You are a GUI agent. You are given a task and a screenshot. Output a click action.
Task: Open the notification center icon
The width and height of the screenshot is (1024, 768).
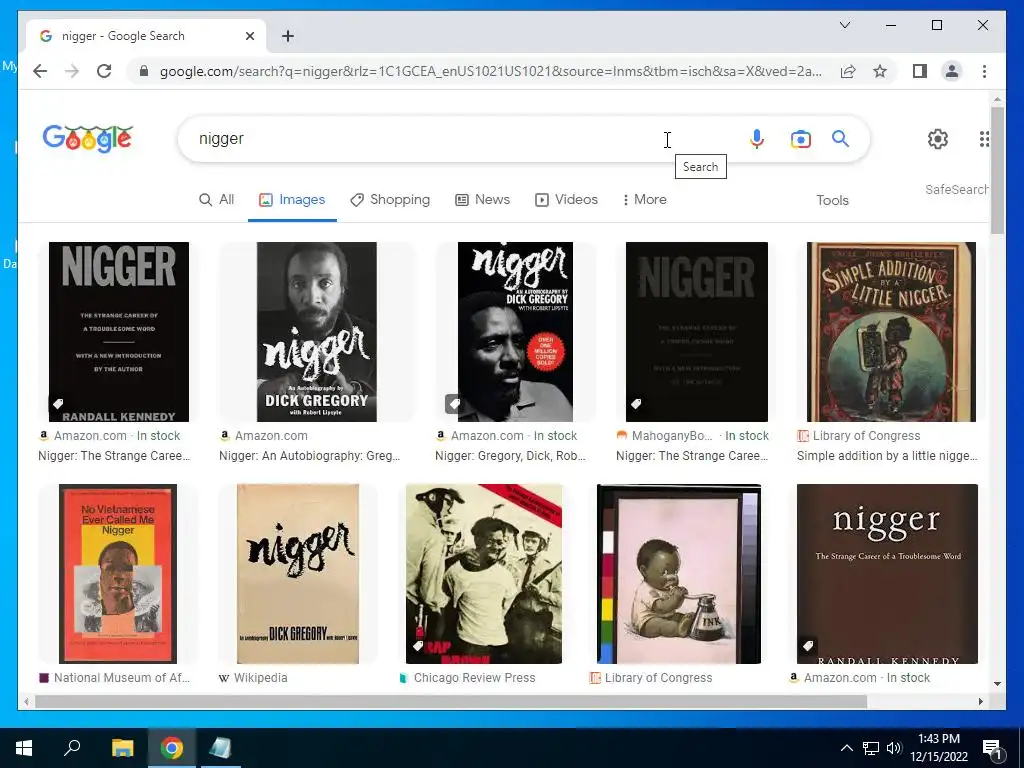click(992, 748)
